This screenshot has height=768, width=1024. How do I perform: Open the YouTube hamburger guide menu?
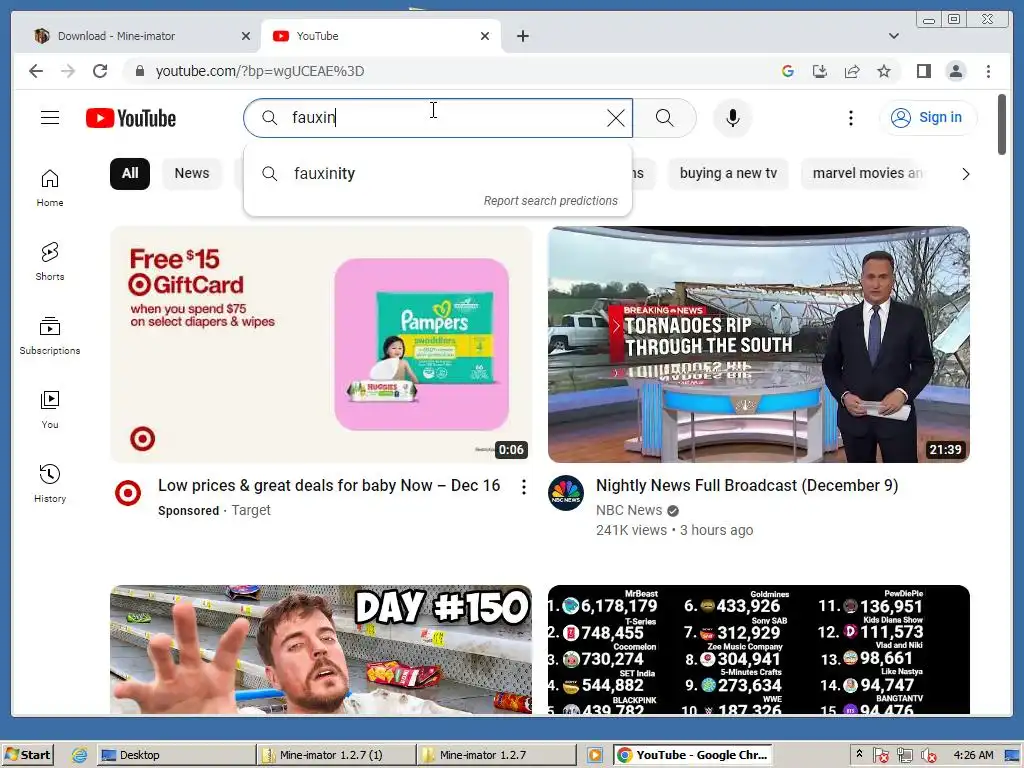coord(50,118)
